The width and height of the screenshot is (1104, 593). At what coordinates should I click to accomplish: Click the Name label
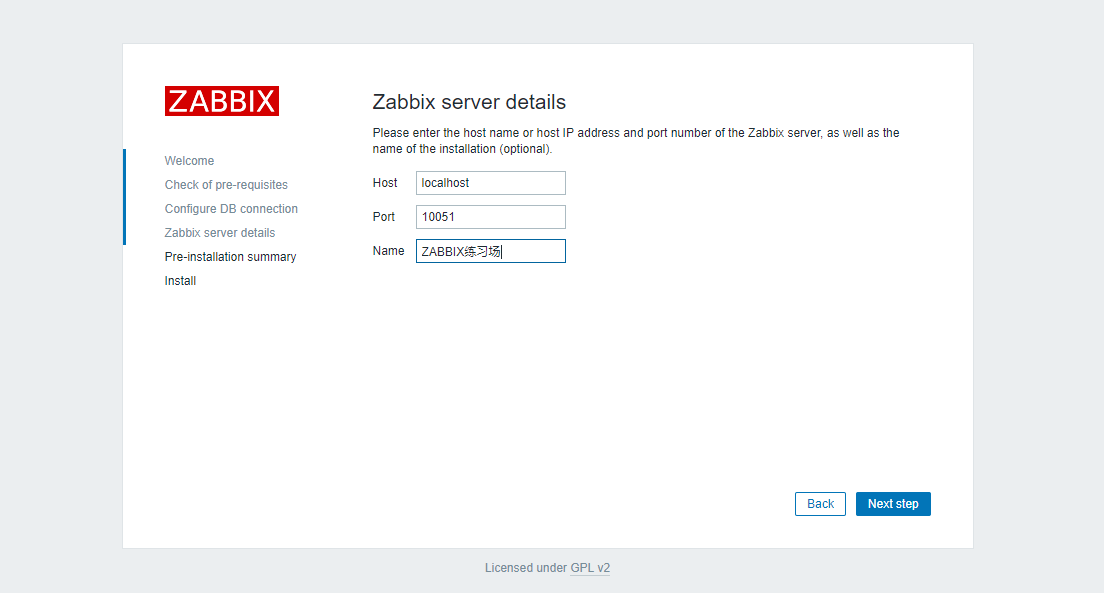point(388,251)
